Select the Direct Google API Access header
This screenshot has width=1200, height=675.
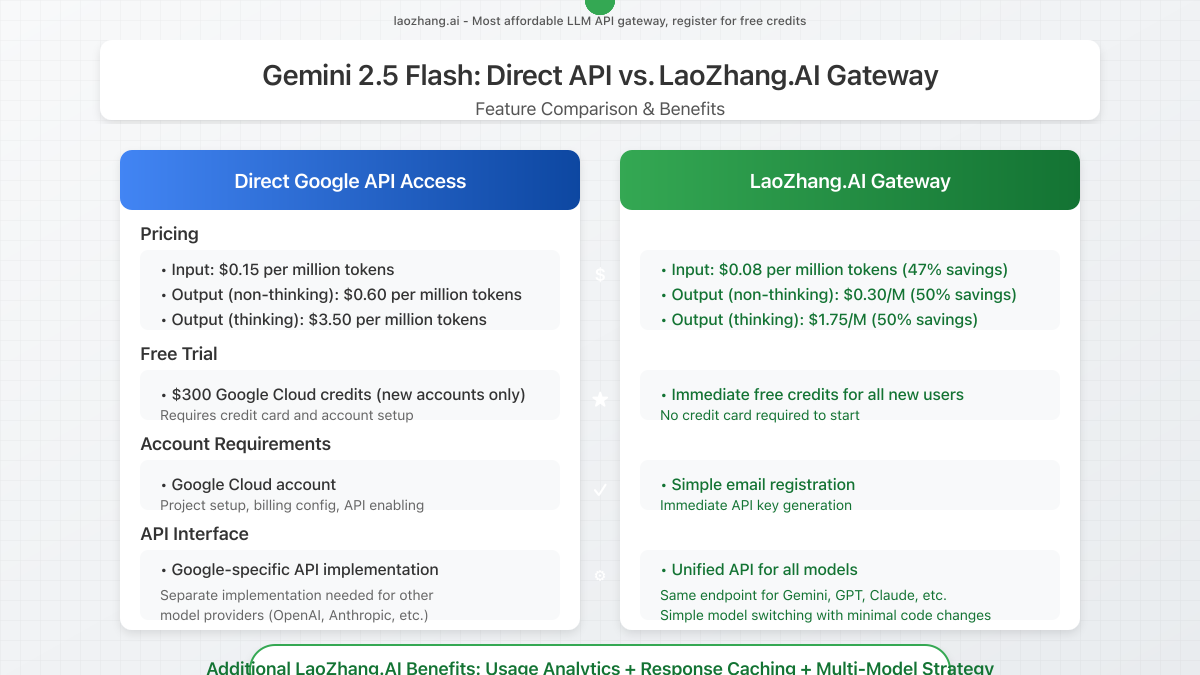(x=350, y=180)
